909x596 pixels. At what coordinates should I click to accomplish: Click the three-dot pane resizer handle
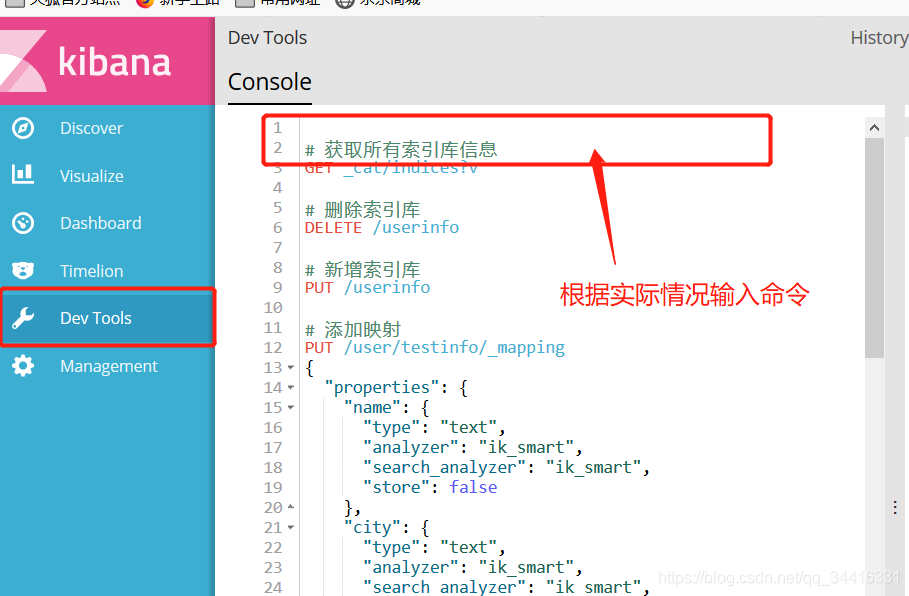895,508
